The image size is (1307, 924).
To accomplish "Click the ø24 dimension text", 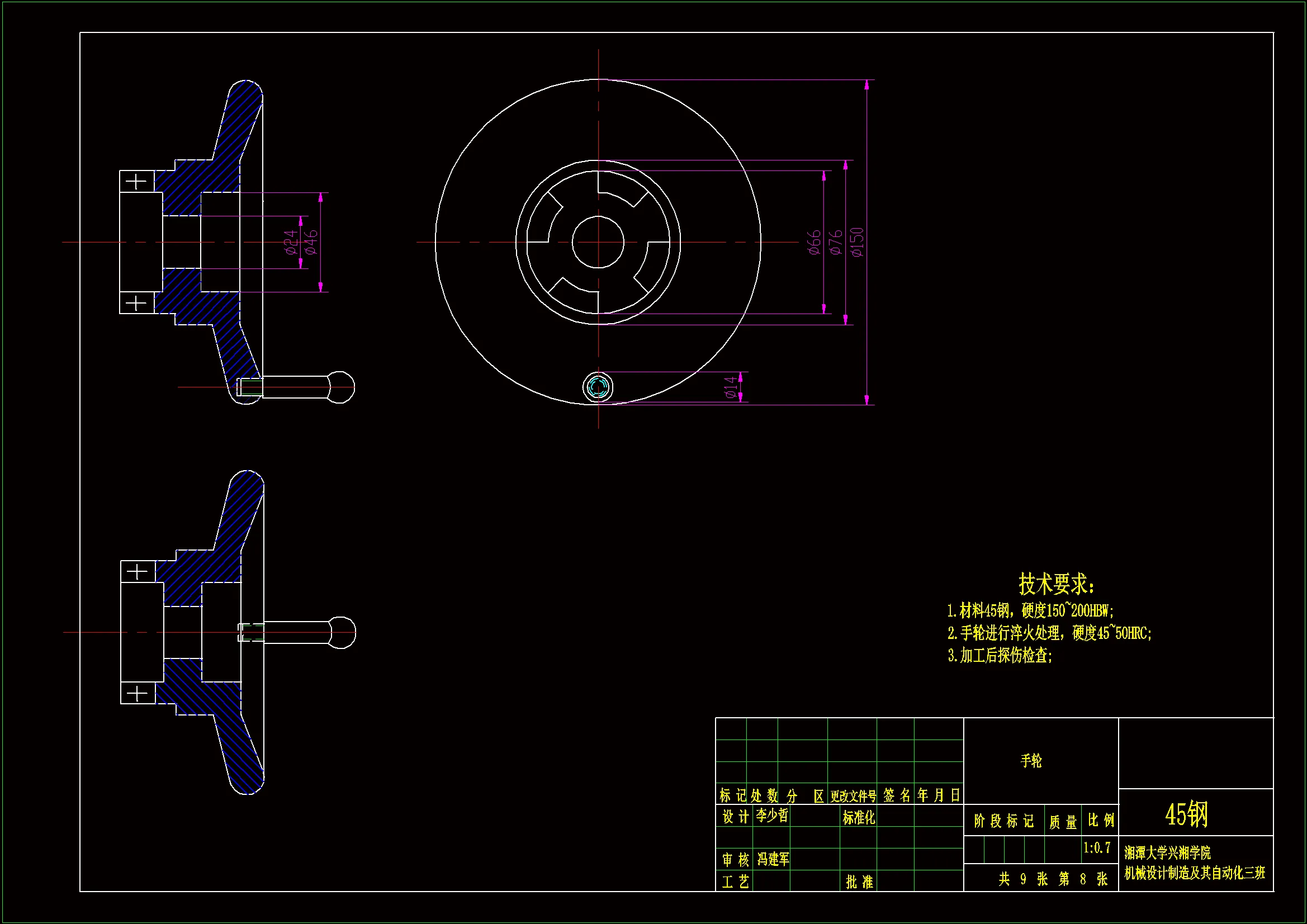I will pos(290,242).
